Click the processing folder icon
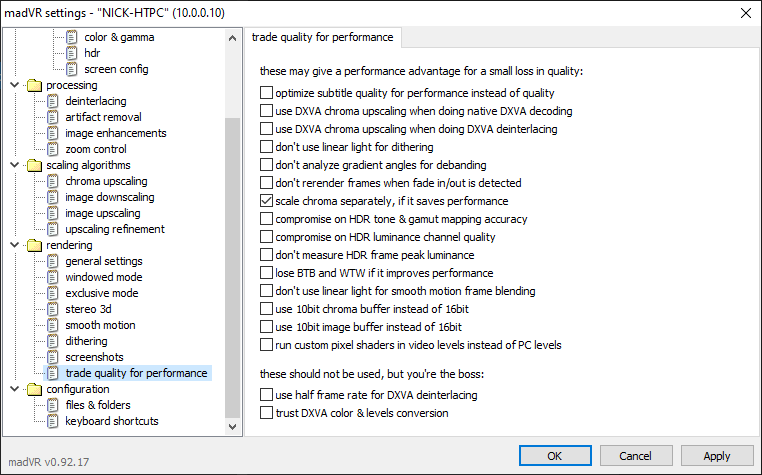 [x=33, y=85]
